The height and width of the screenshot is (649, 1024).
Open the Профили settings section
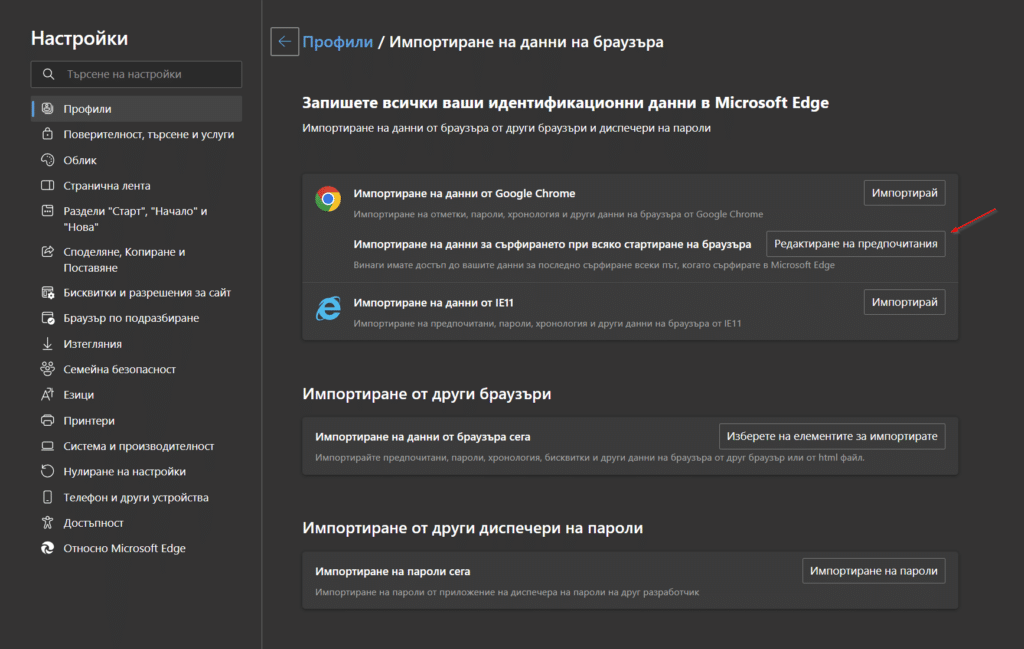pos(136,108)
